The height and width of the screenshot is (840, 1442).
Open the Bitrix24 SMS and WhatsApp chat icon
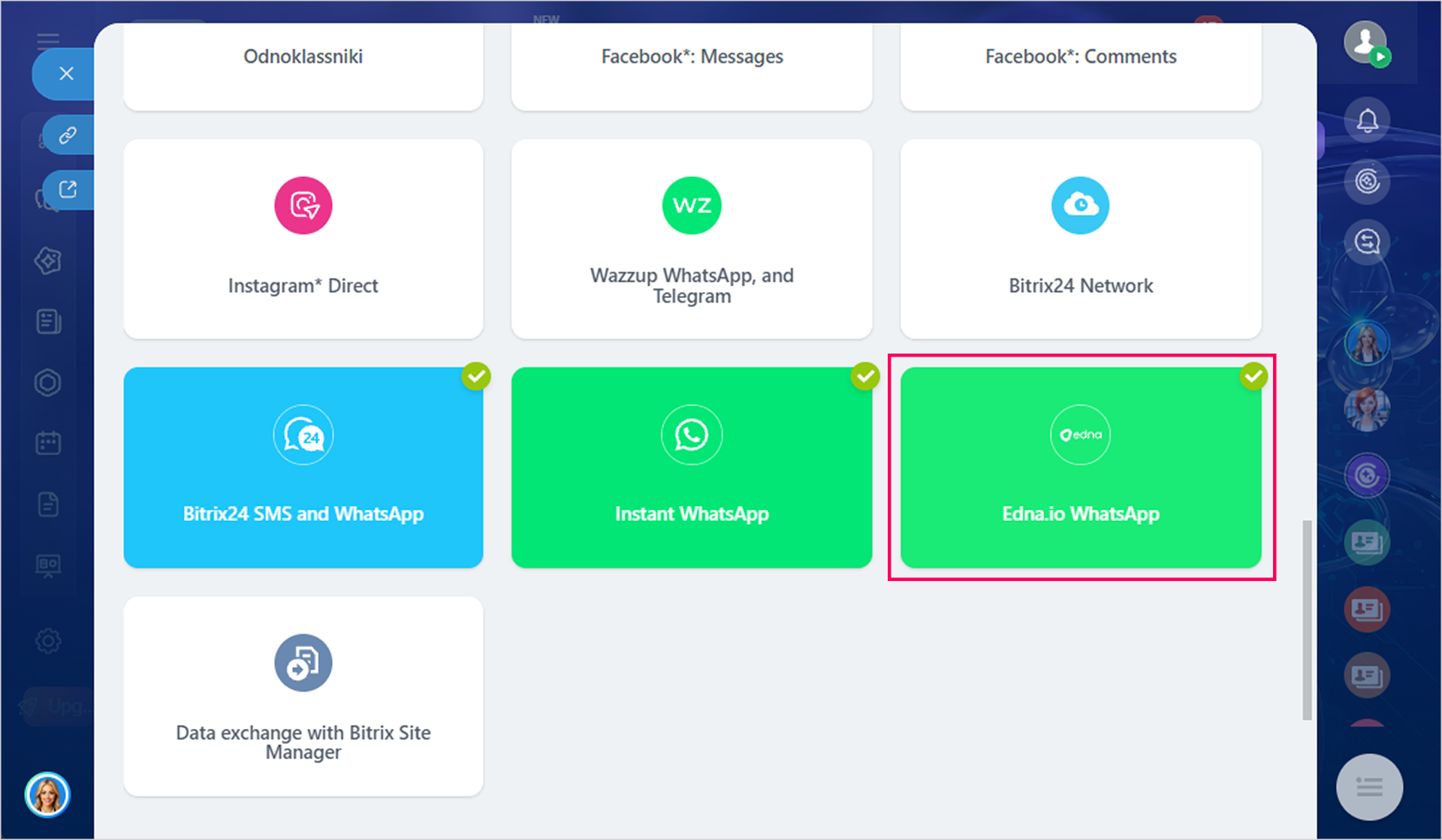(303, 435)
